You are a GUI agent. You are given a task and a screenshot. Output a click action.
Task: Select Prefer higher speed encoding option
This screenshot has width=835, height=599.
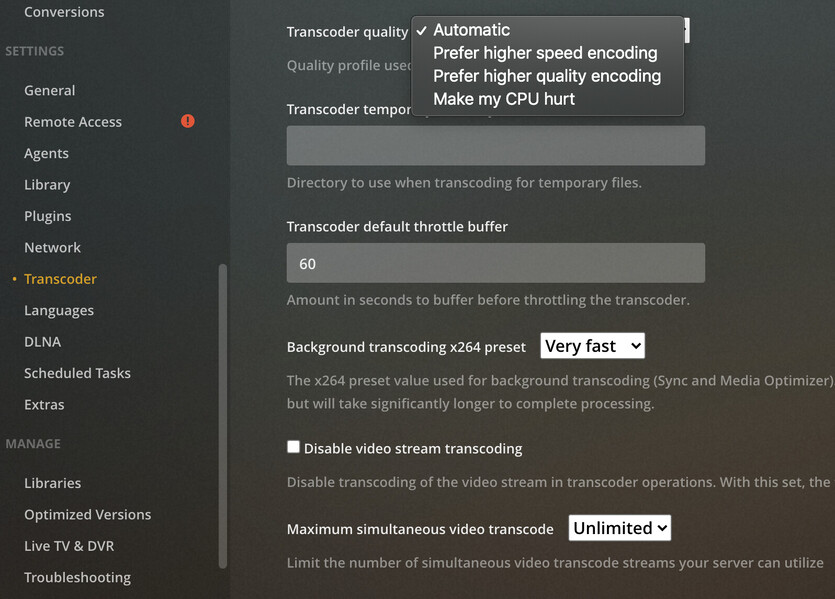coord(547,53)
